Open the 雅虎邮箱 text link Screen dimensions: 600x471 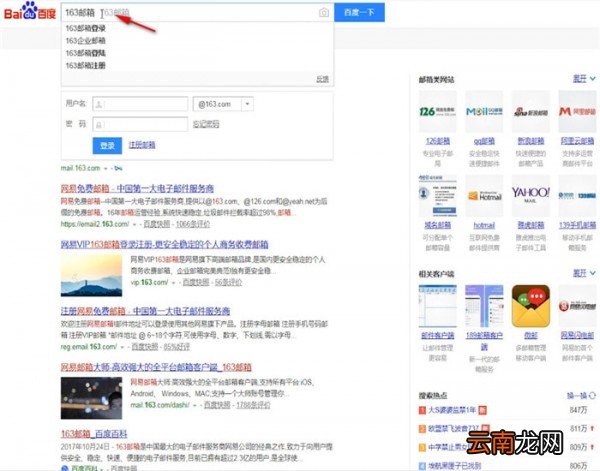tap(531, 225)
